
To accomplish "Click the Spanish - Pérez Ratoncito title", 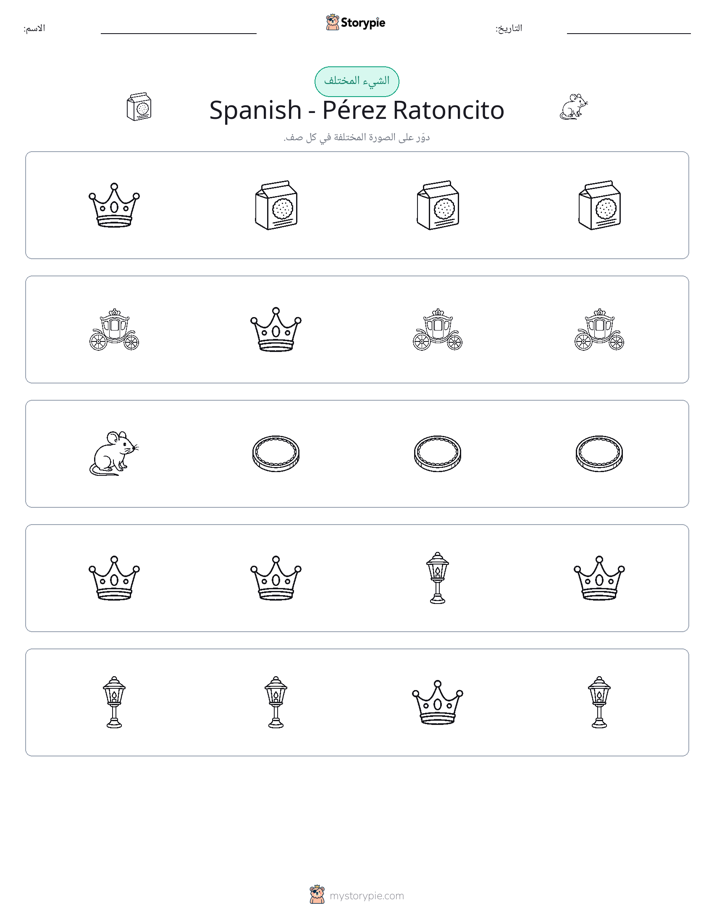I will coord(356,110).
